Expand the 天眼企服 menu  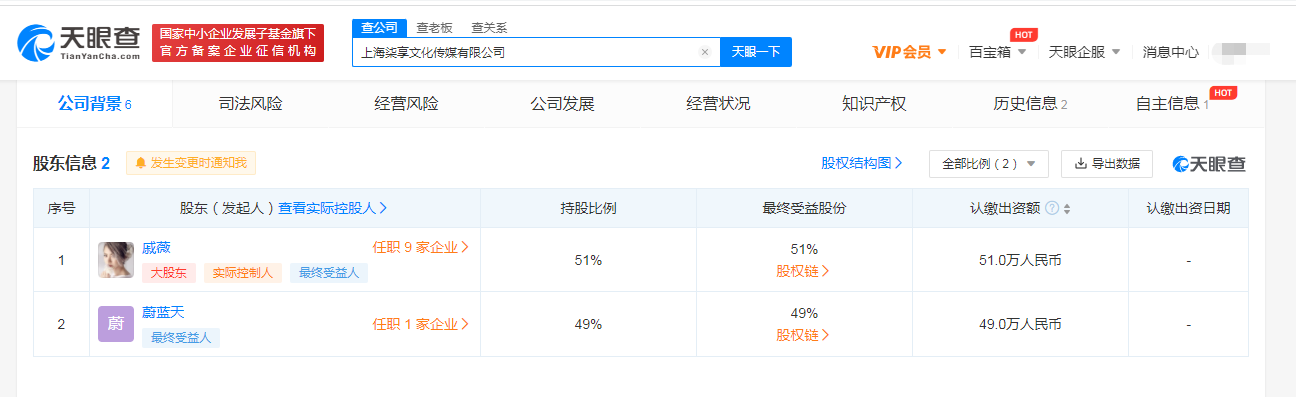coord(1084,52)
